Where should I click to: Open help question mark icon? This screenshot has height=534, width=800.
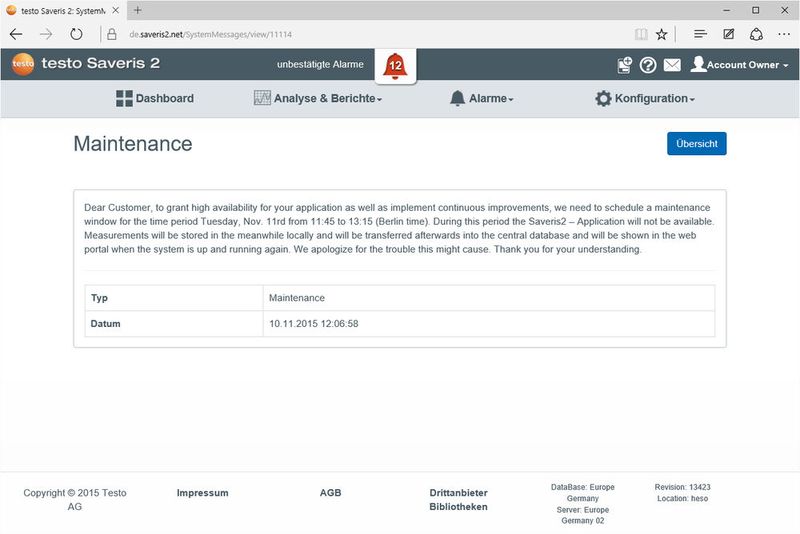click(x=648, y=65)
